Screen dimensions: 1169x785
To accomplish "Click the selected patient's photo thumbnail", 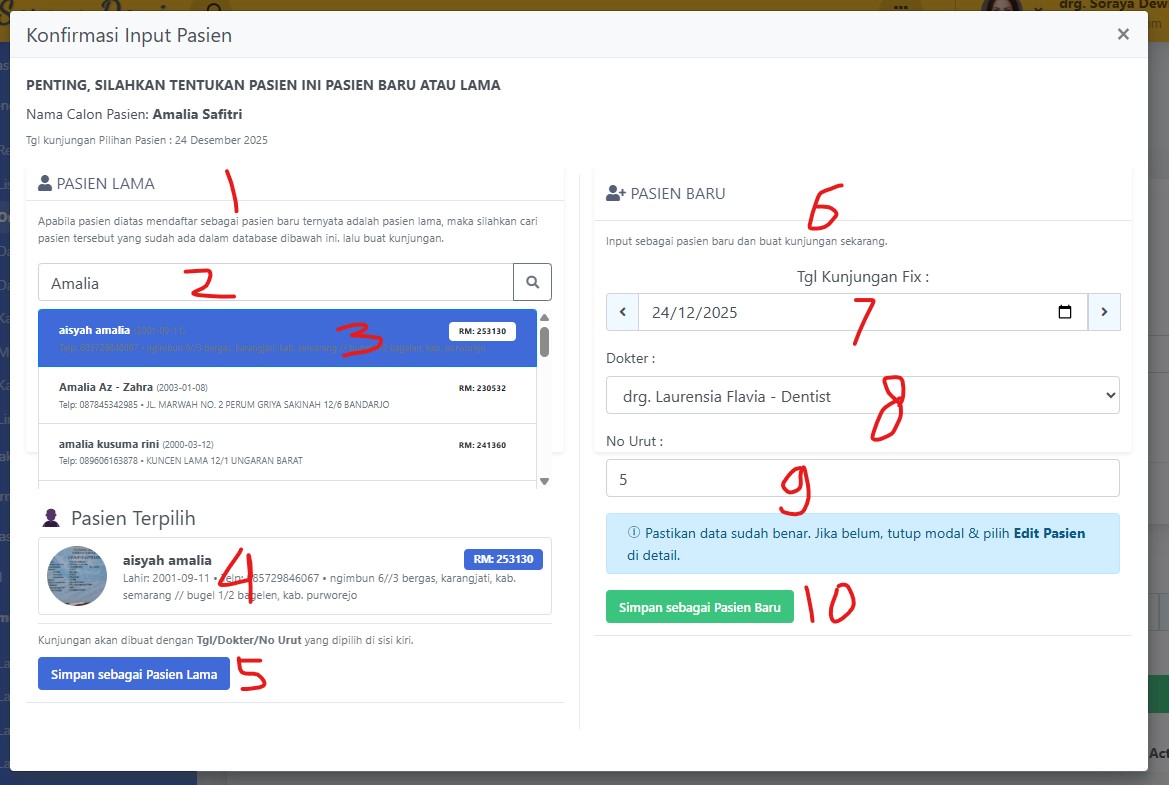I will click(x=77, y=576).
